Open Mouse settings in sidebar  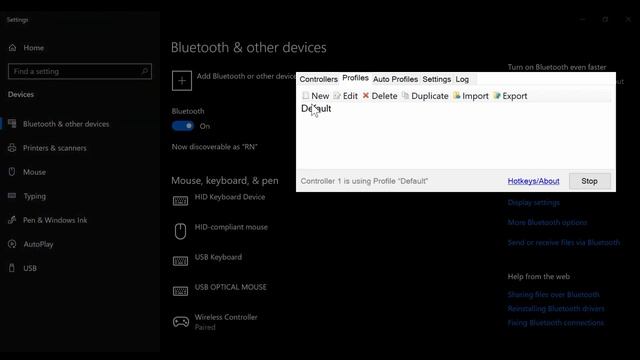tap(27, 172)
